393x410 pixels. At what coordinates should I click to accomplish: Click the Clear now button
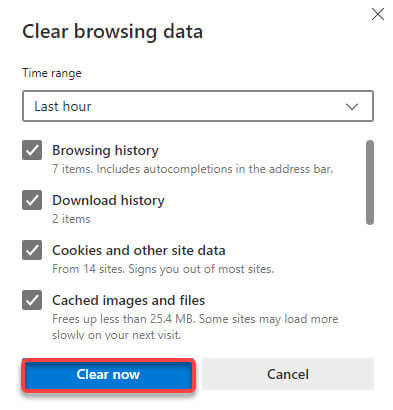[x=108, y=374]
